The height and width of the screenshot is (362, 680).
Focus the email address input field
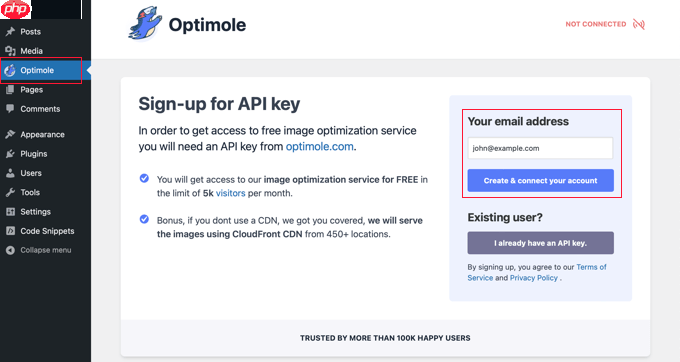click(x=540, y=148)
